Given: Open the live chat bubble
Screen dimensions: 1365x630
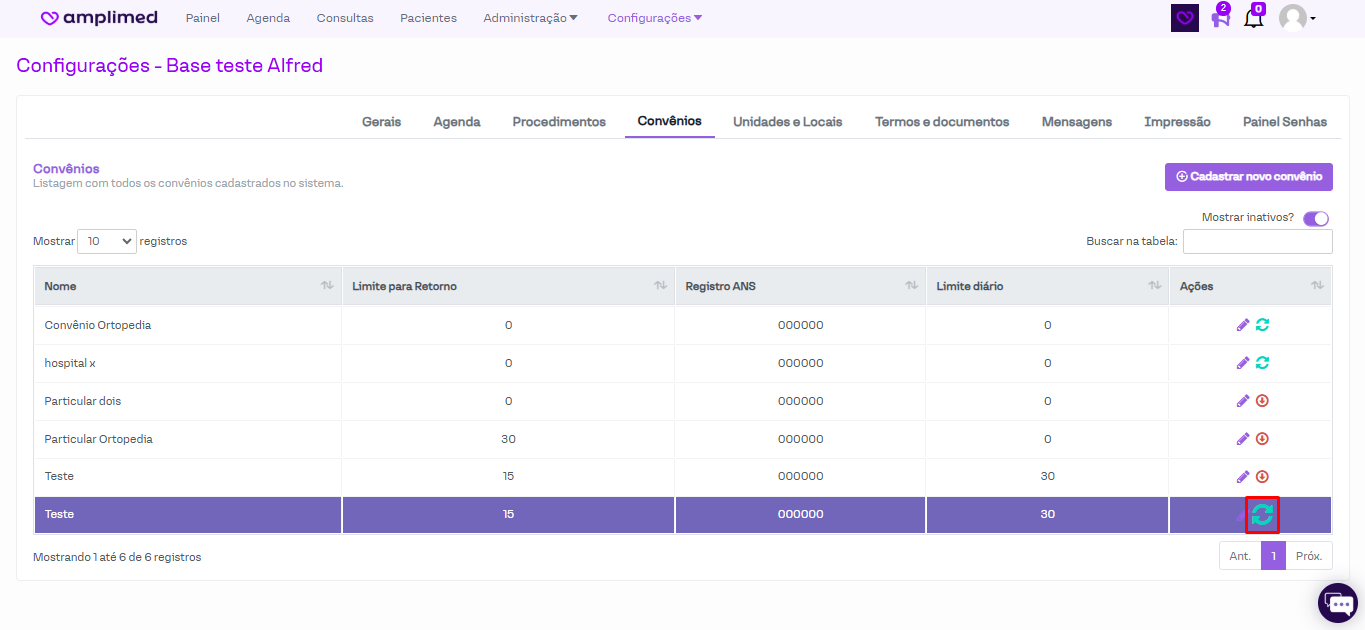Looking at the screenshot, I should point(1337,602).
